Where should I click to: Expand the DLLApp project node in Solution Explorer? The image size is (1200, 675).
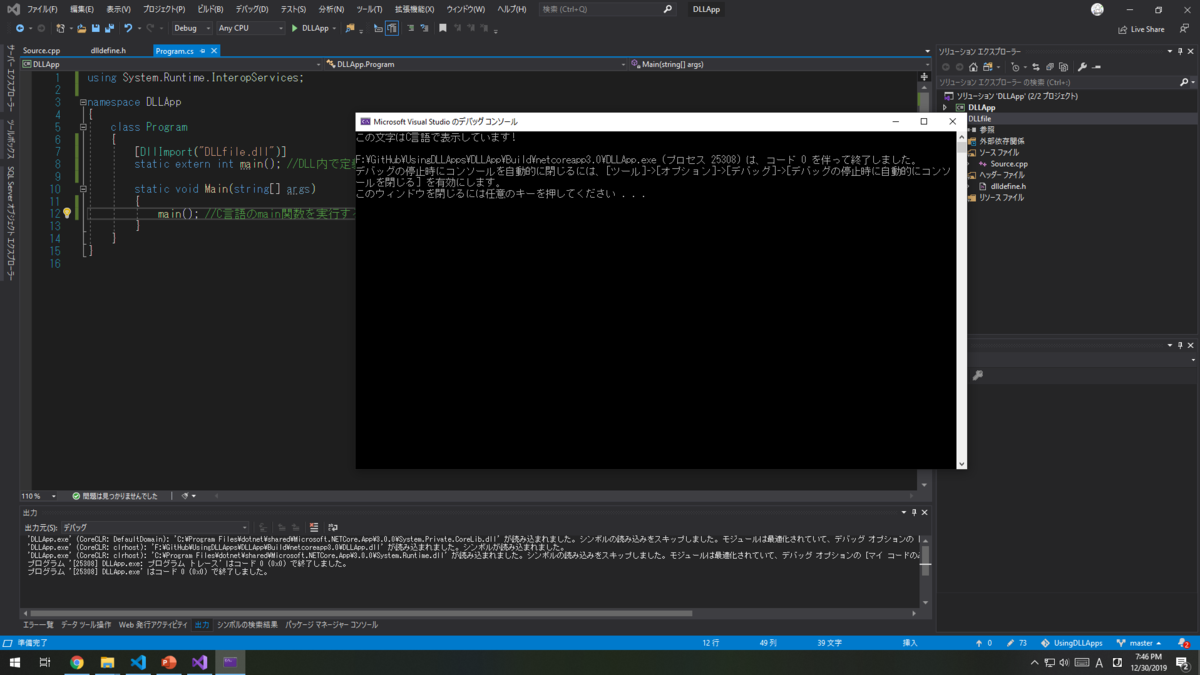point(945,107)
